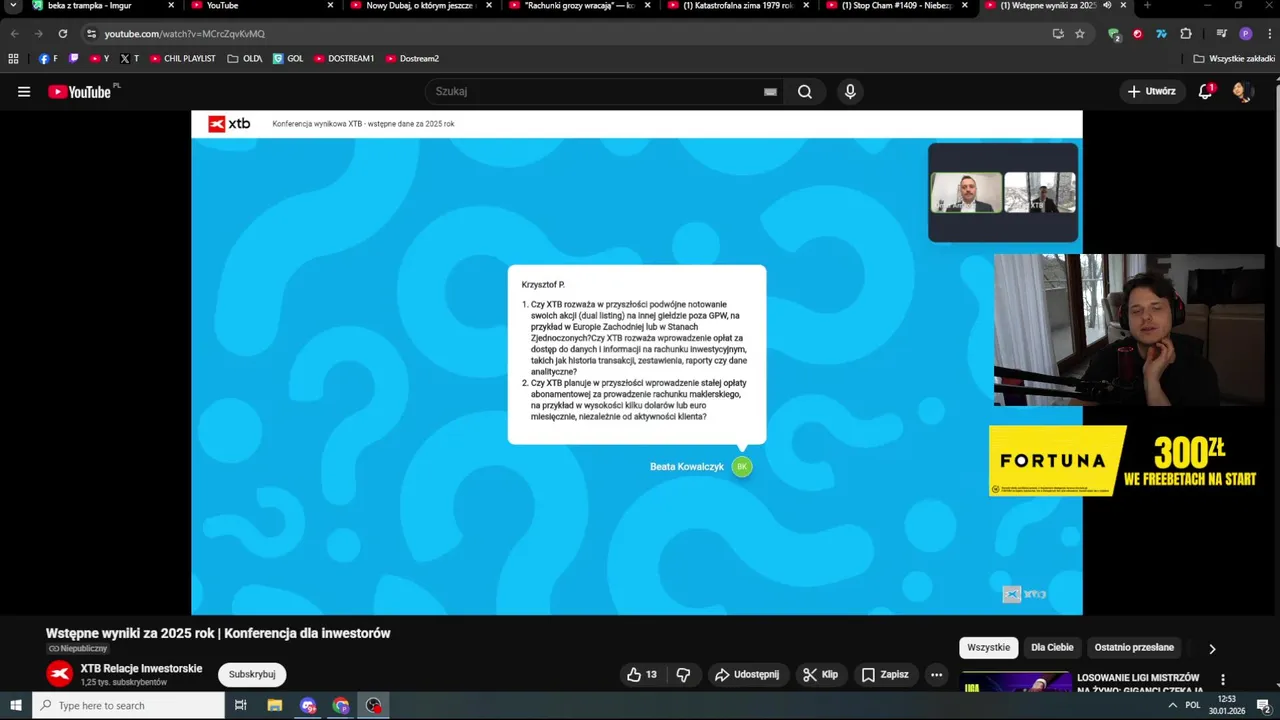Switch to Stop Cham #1409 tab
Screen dimensions: 1280x720
tap(895, 6)
